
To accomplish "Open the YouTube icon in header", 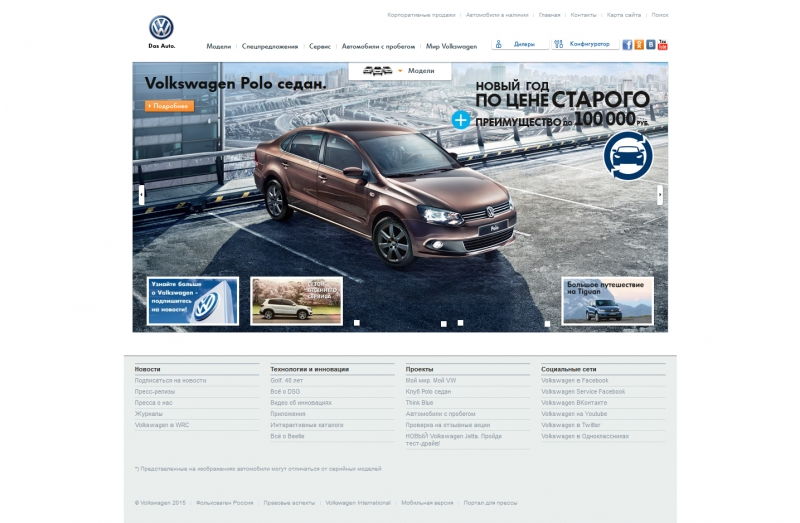I will pos(662,45).
